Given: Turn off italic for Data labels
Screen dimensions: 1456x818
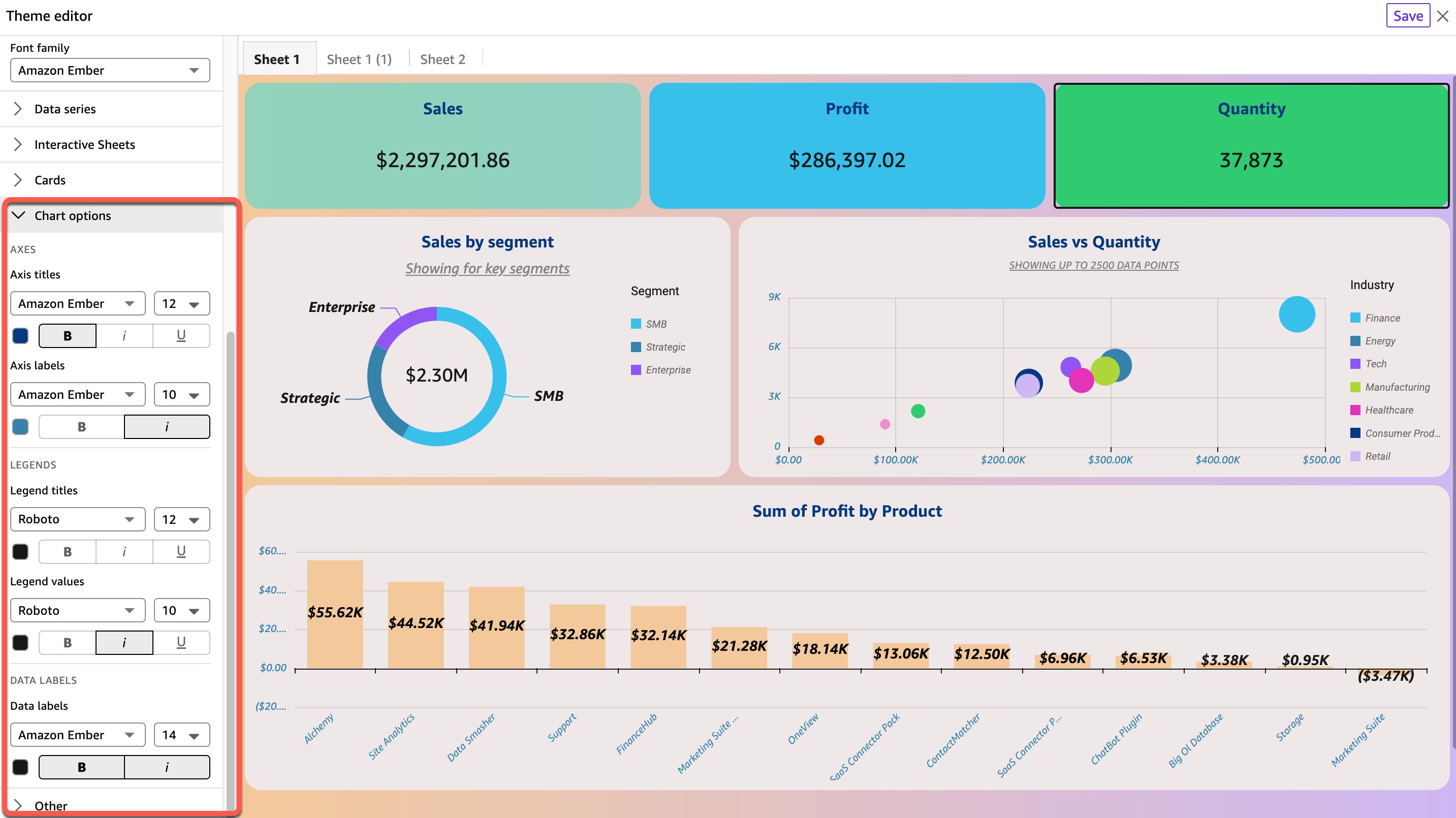Looking at the screenshot, I should (x=167, y=767).
